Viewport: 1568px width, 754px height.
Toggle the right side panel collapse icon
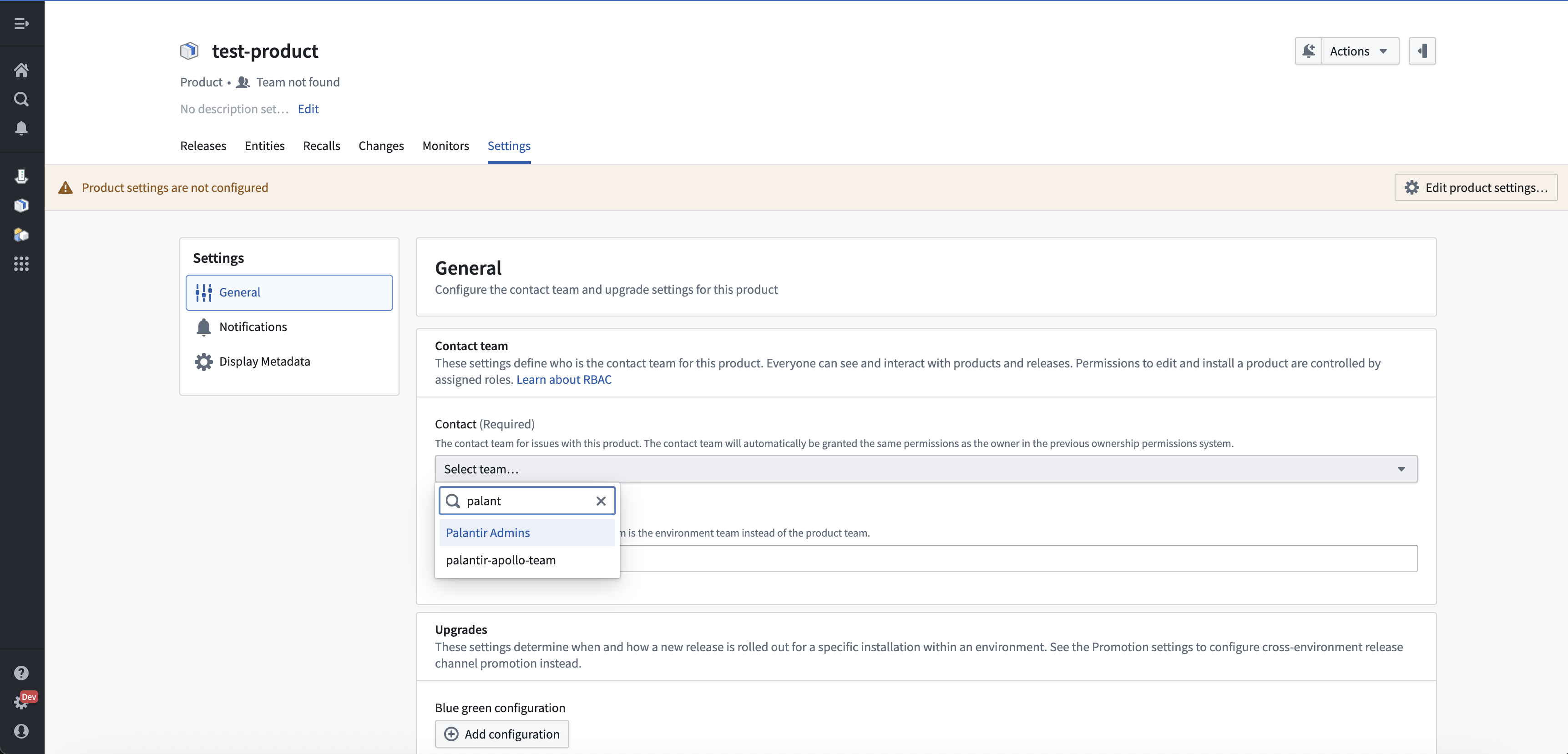[x=1422, y=51]
